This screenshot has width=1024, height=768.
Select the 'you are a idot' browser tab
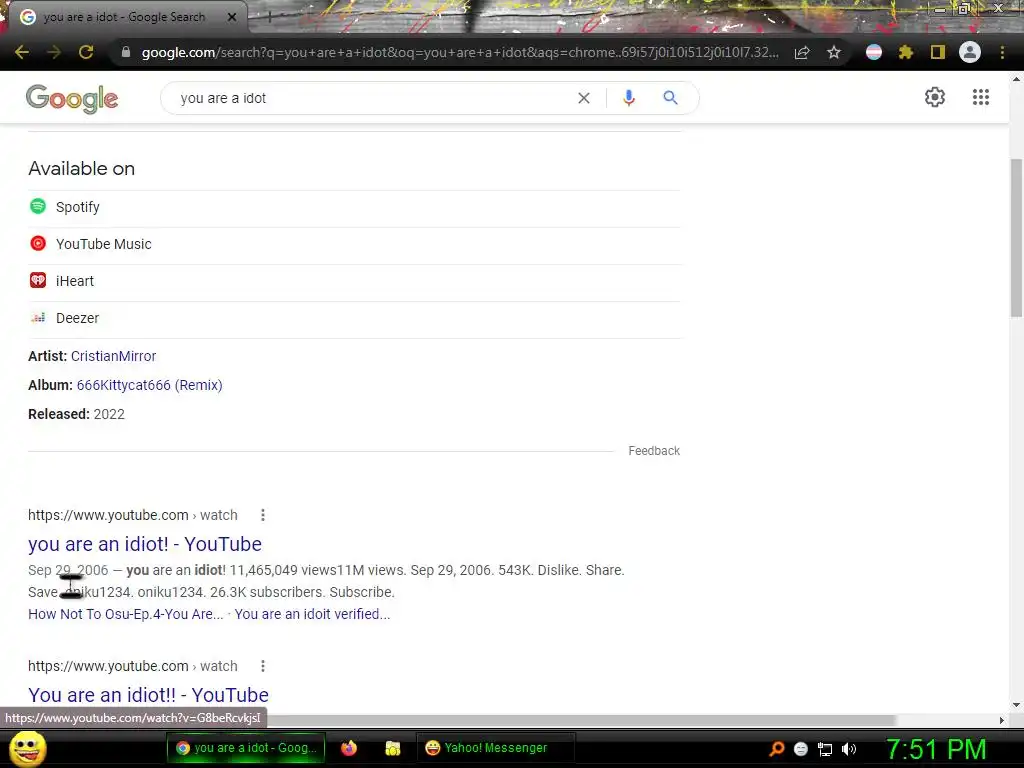[124, 17]
